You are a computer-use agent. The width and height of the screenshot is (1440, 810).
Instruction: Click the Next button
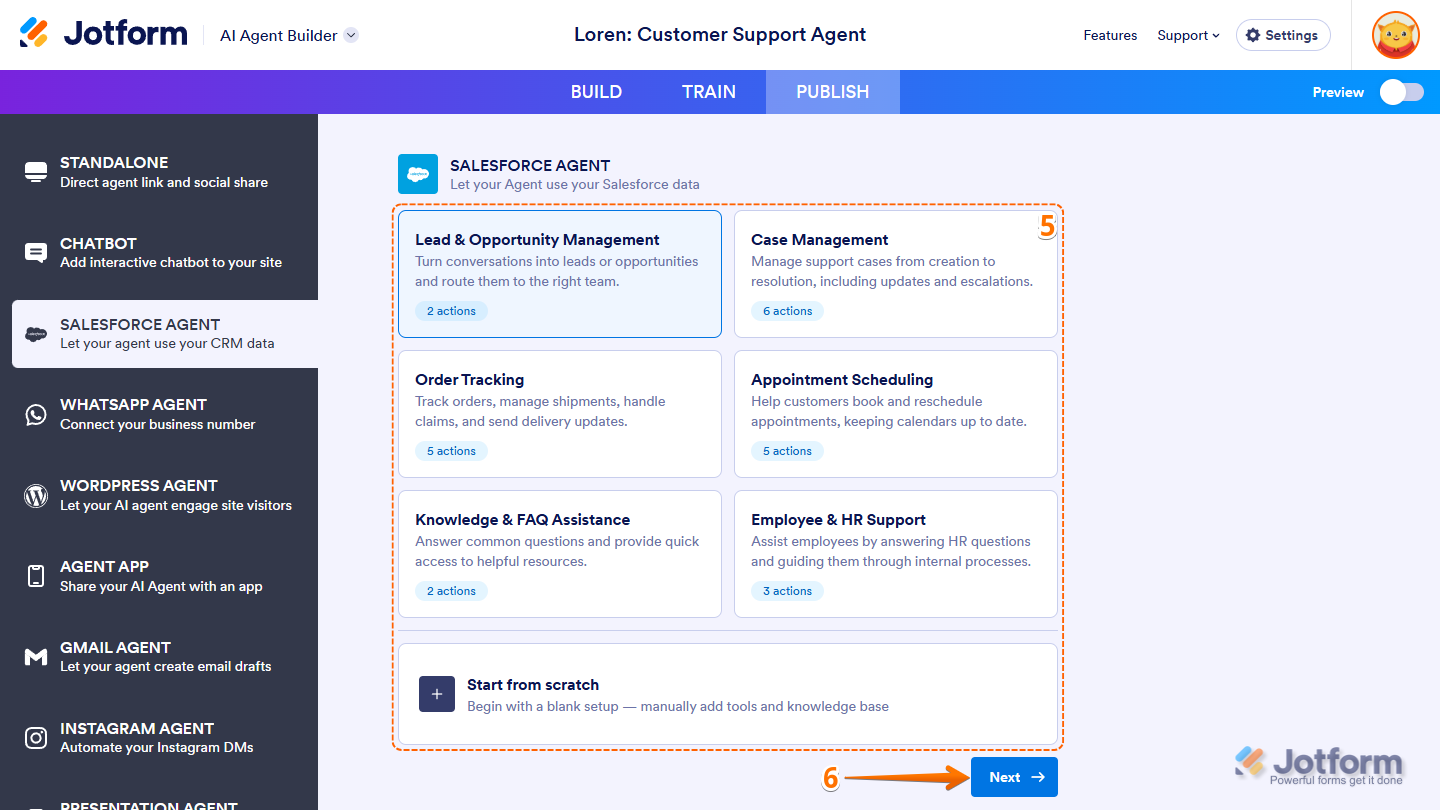click(1014, 777)
